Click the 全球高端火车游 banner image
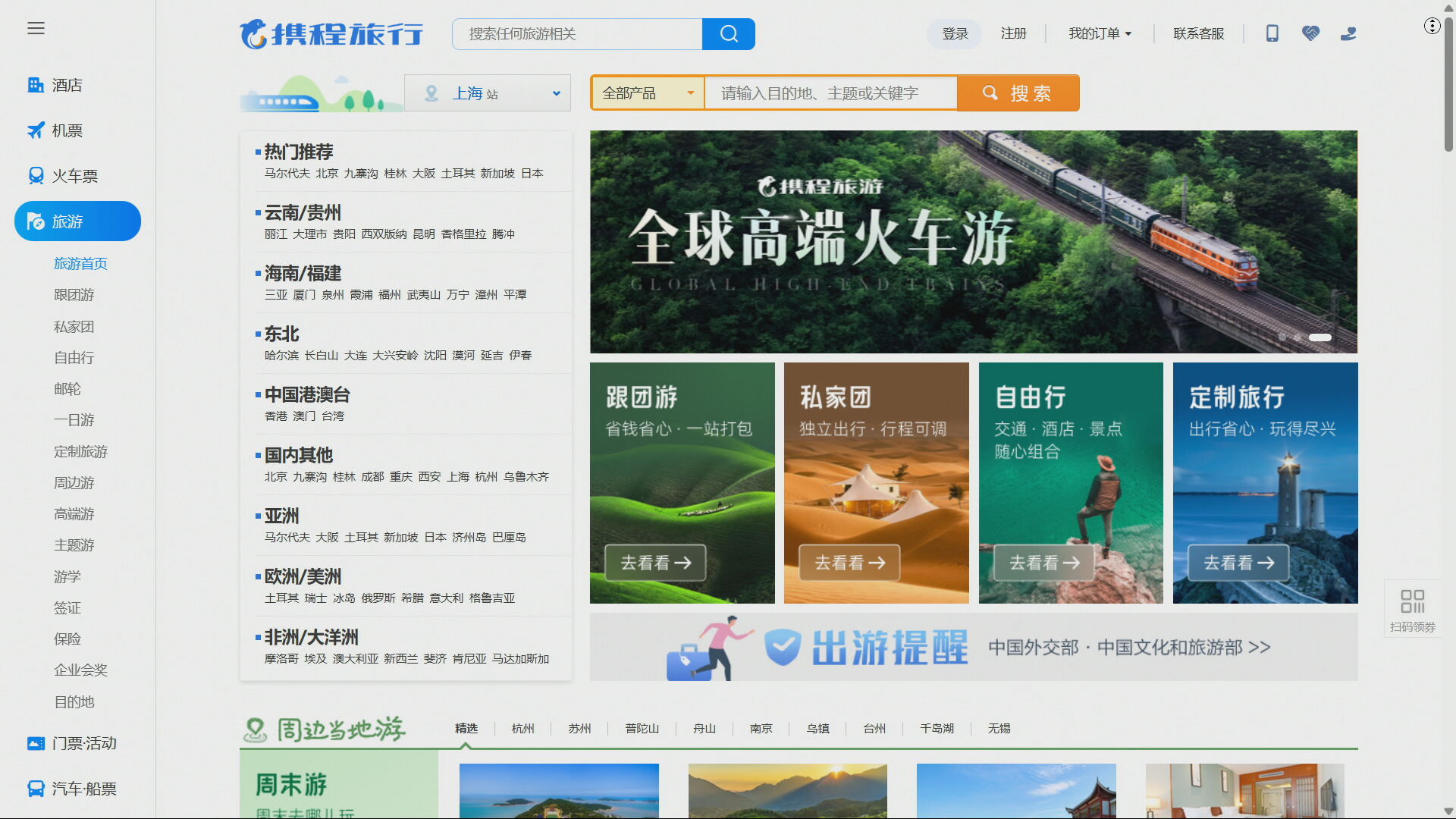This screenshot has height=819, width=1456. pos(974,241)
